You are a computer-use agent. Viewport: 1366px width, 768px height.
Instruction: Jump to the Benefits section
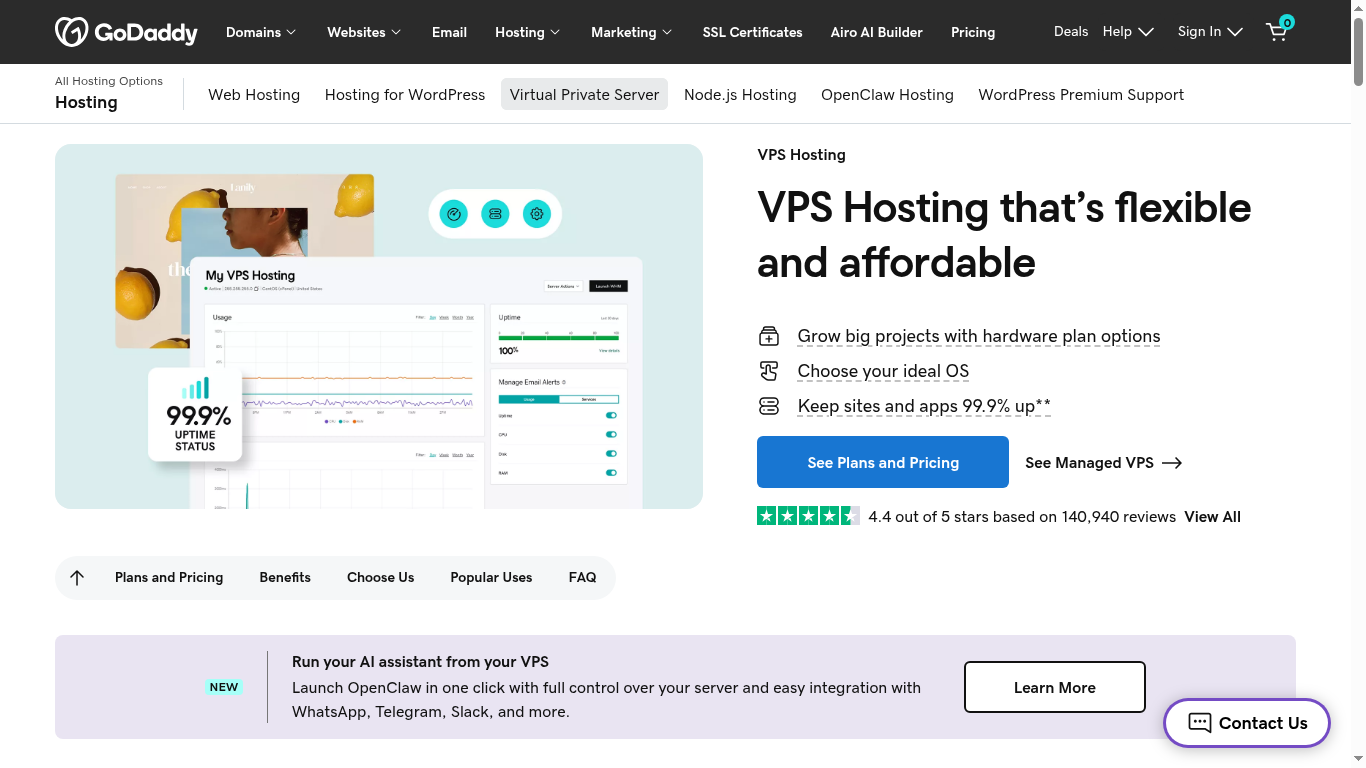(285, 577)
